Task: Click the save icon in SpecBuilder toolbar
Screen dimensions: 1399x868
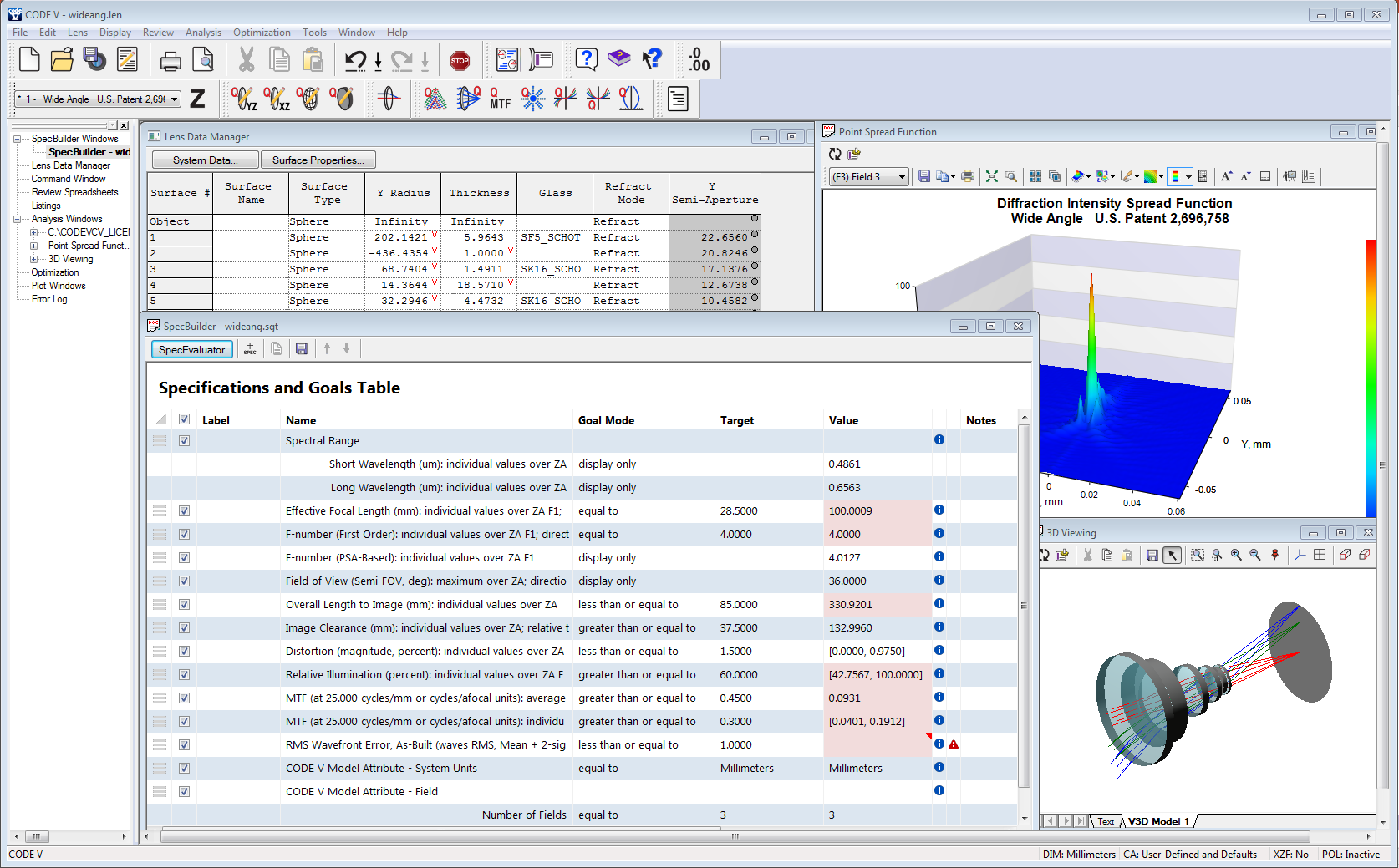Action: [302, 349]
